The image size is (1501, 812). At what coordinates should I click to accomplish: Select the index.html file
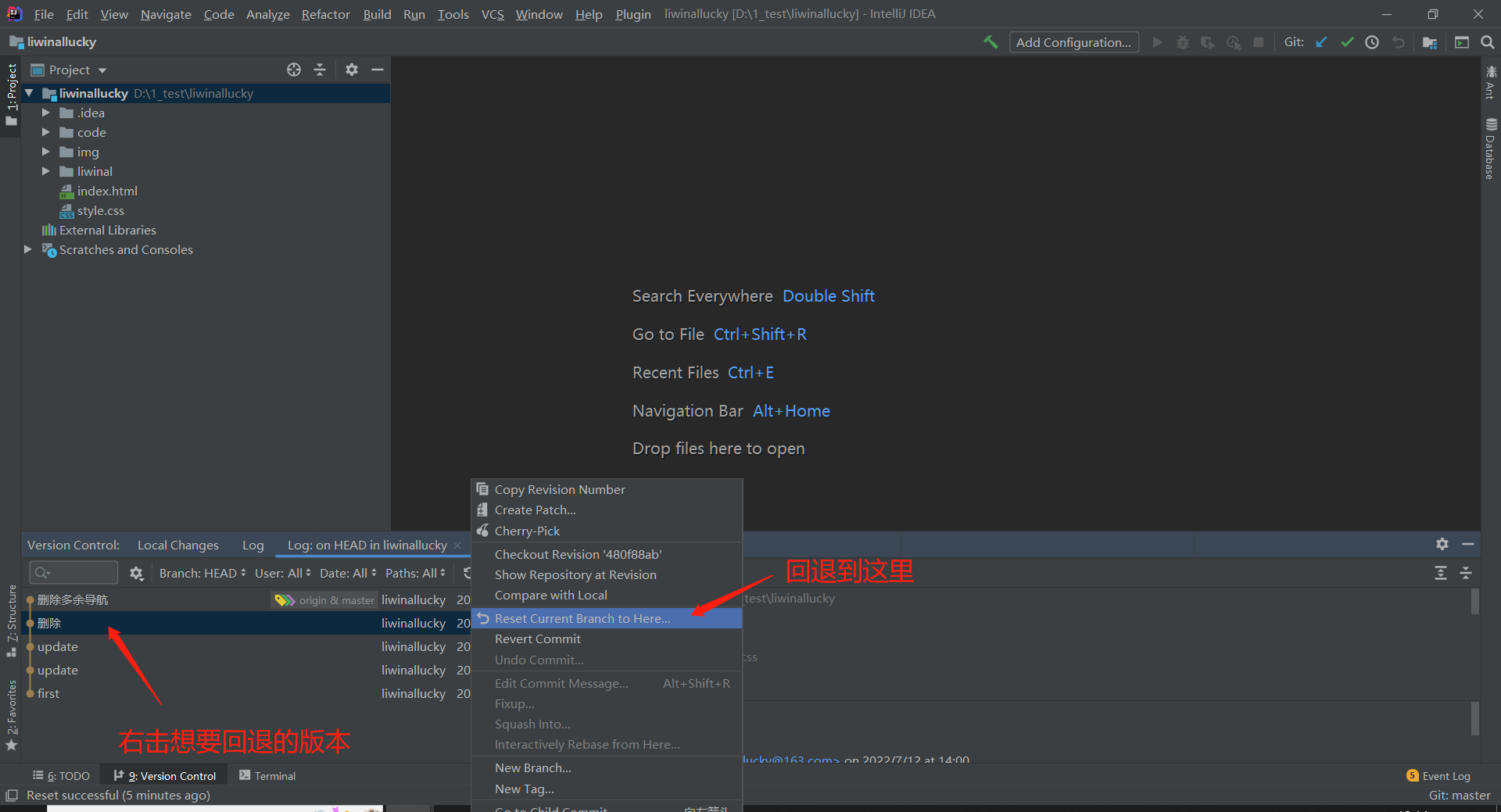tap(107, 191)
